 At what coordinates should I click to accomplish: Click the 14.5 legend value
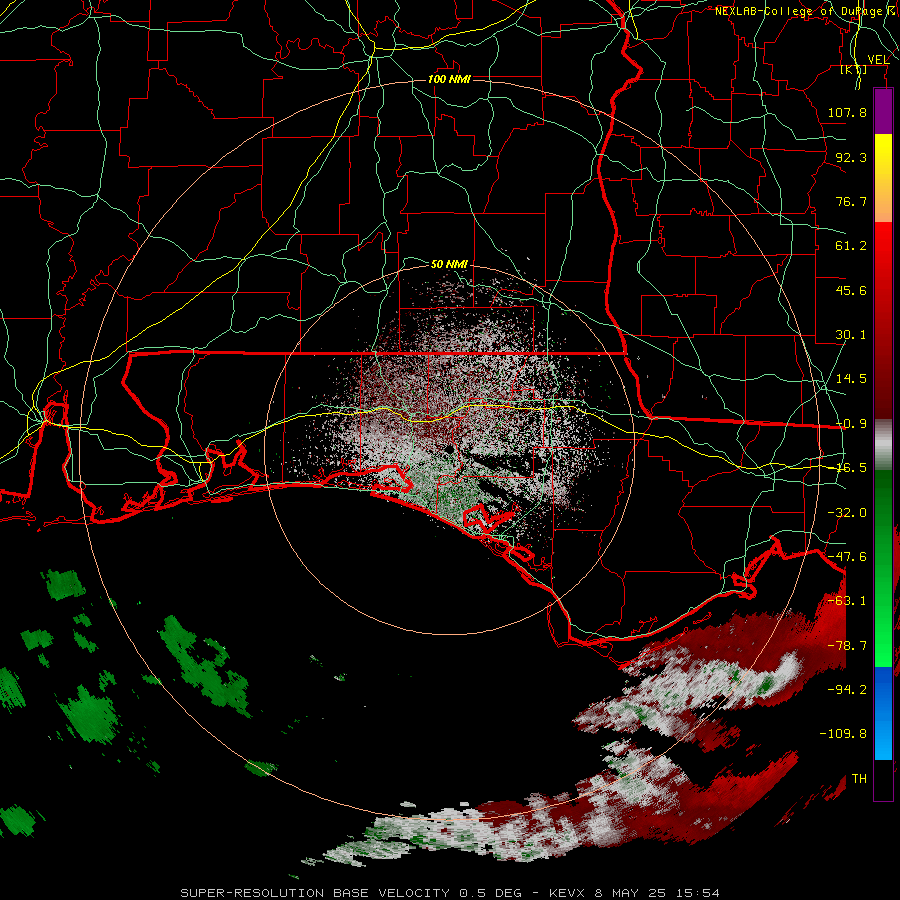(x=851, y=379)
